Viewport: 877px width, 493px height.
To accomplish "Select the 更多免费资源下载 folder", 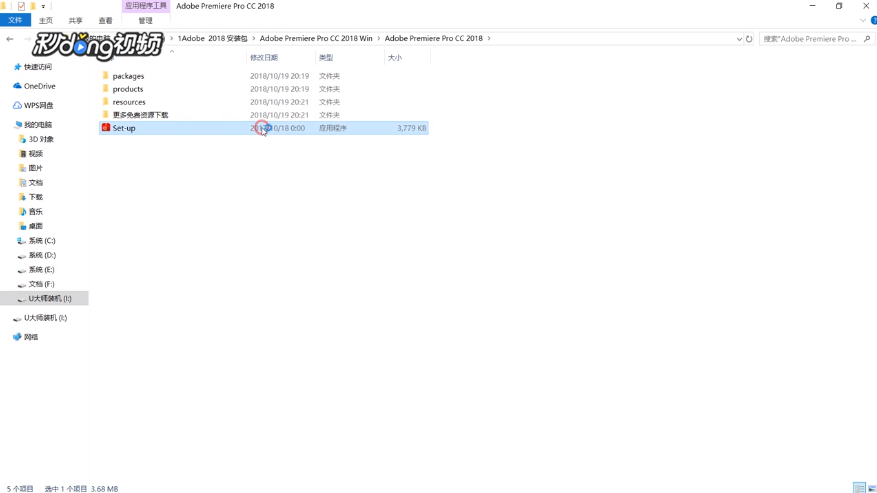I will pos(140,115).
